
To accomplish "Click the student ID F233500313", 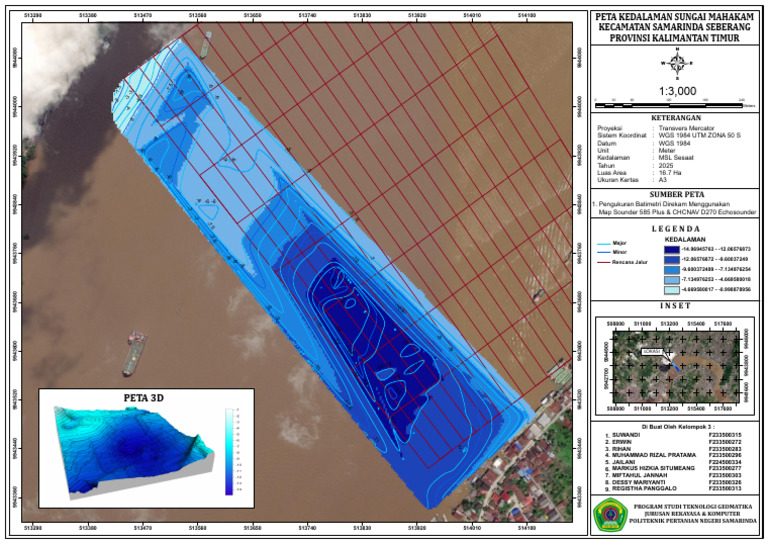I will [x=725, y=488].
